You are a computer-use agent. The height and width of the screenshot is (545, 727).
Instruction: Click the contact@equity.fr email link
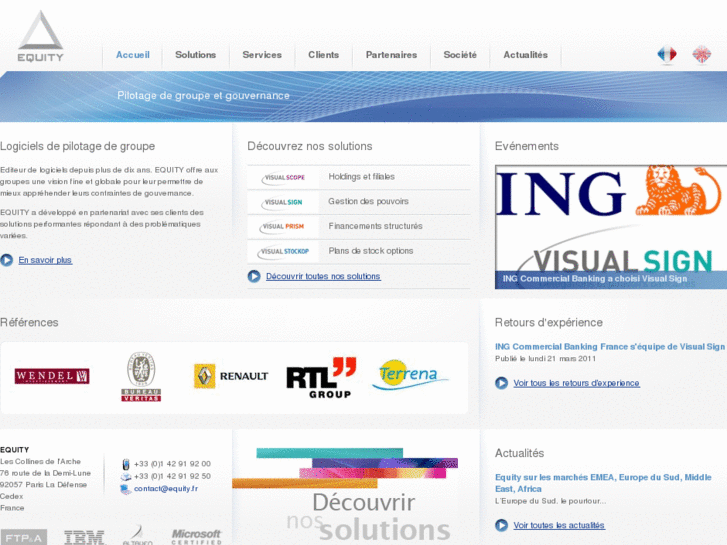(x=166, y=489)
